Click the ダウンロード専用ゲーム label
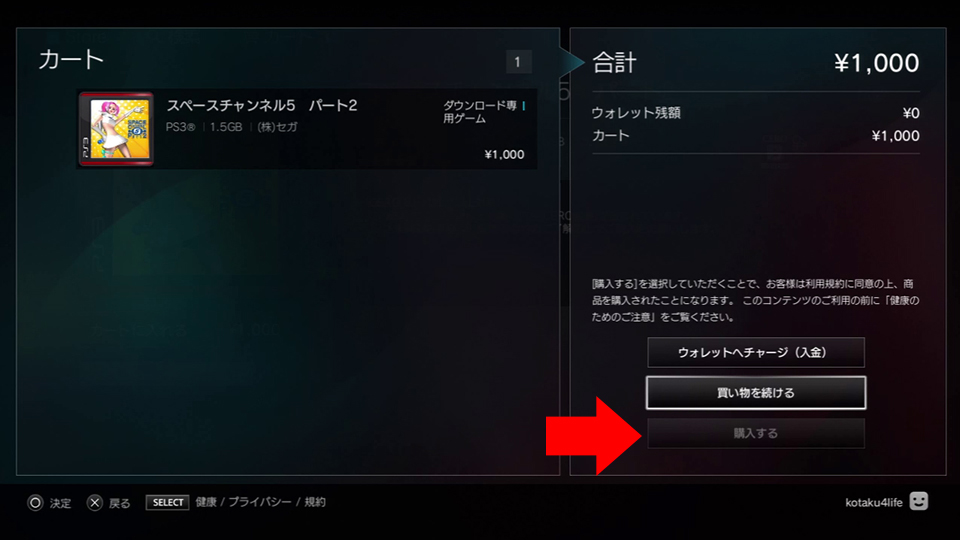This screenshot has height=540, width=960. 480,112
